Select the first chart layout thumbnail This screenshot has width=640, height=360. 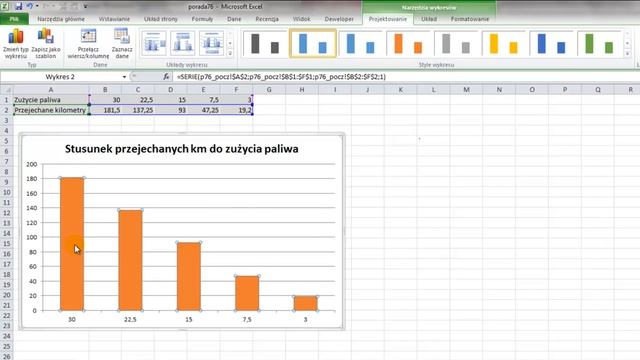(154, 43)
